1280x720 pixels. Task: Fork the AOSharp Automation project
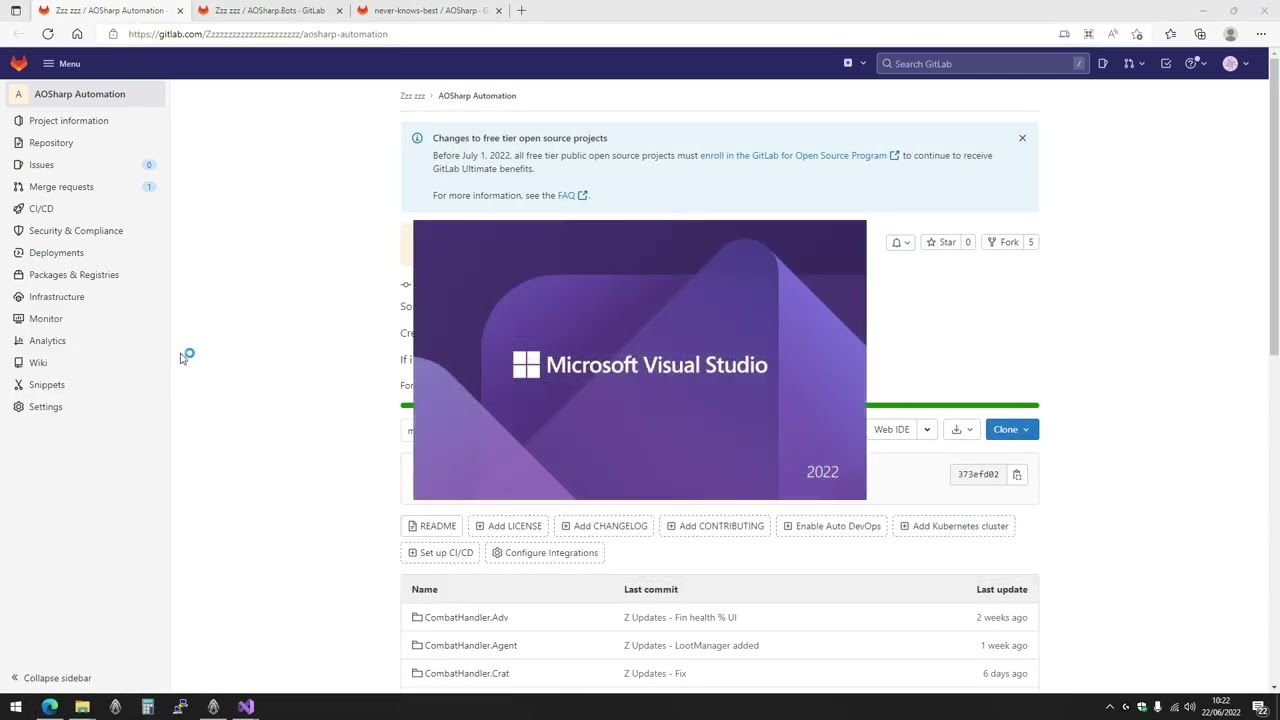click(1002, 242)
